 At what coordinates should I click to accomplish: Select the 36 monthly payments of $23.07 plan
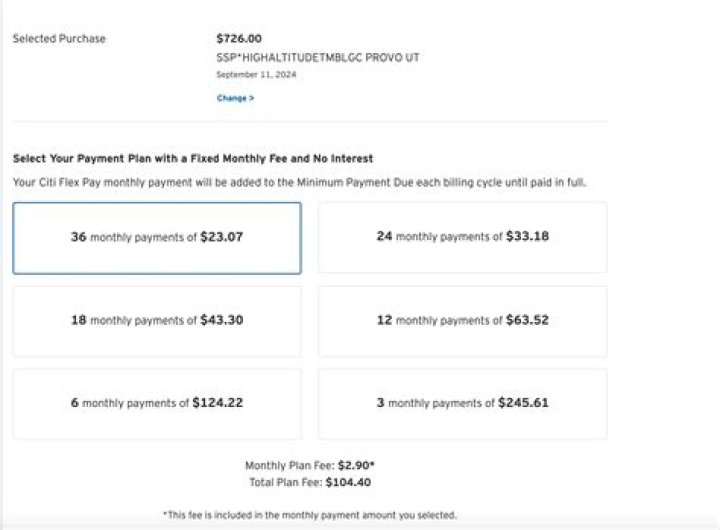tap(157, 238)
